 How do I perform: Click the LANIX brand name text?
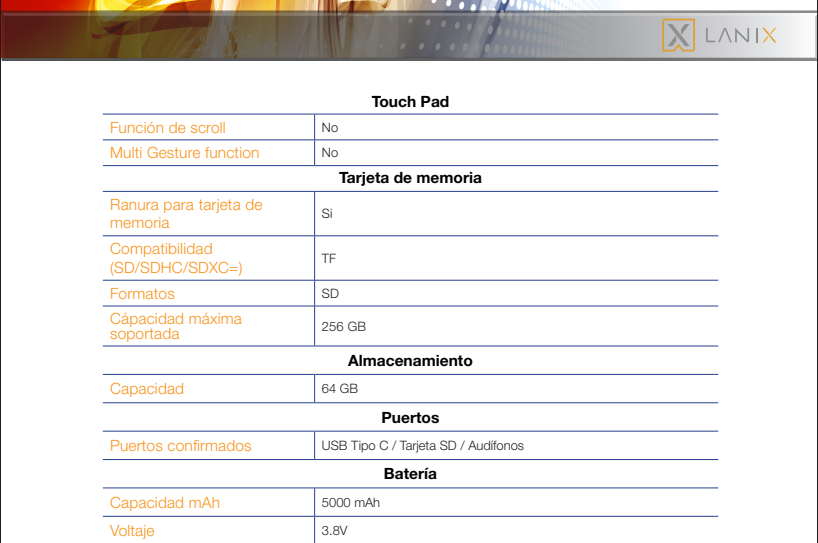coord(740,35)
